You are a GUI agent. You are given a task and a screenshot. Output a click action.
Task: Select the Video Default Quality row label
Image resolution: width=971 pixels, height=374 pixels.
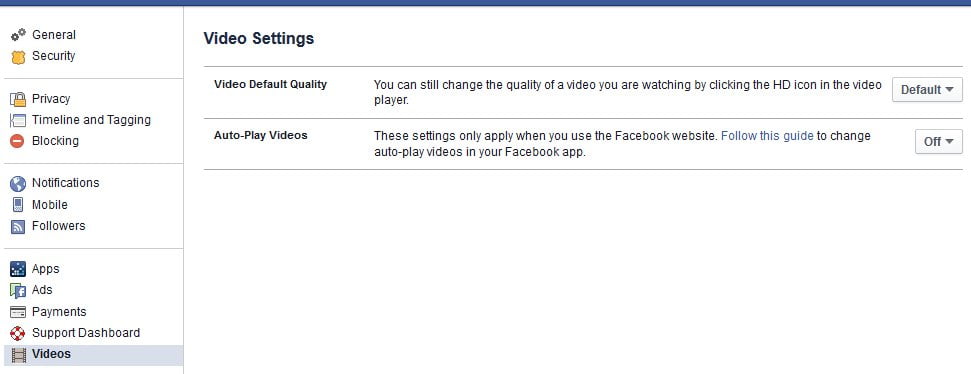coord(270,84)
